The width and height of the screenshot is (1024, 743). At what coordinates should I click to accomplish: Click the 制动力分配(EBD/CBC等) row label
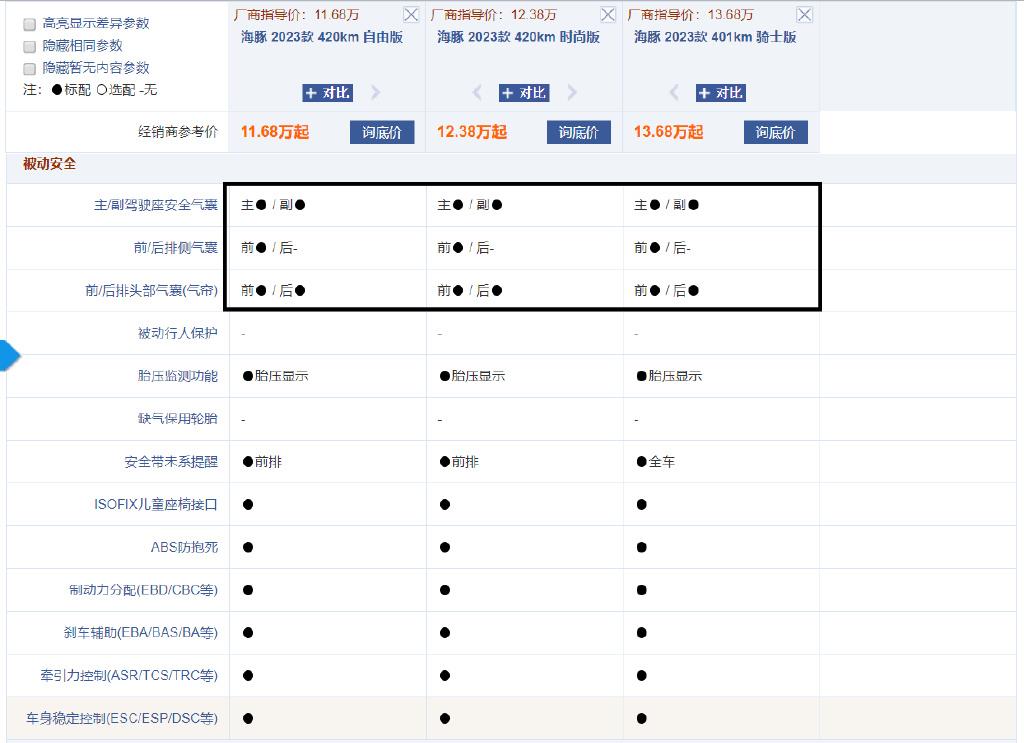144,590
